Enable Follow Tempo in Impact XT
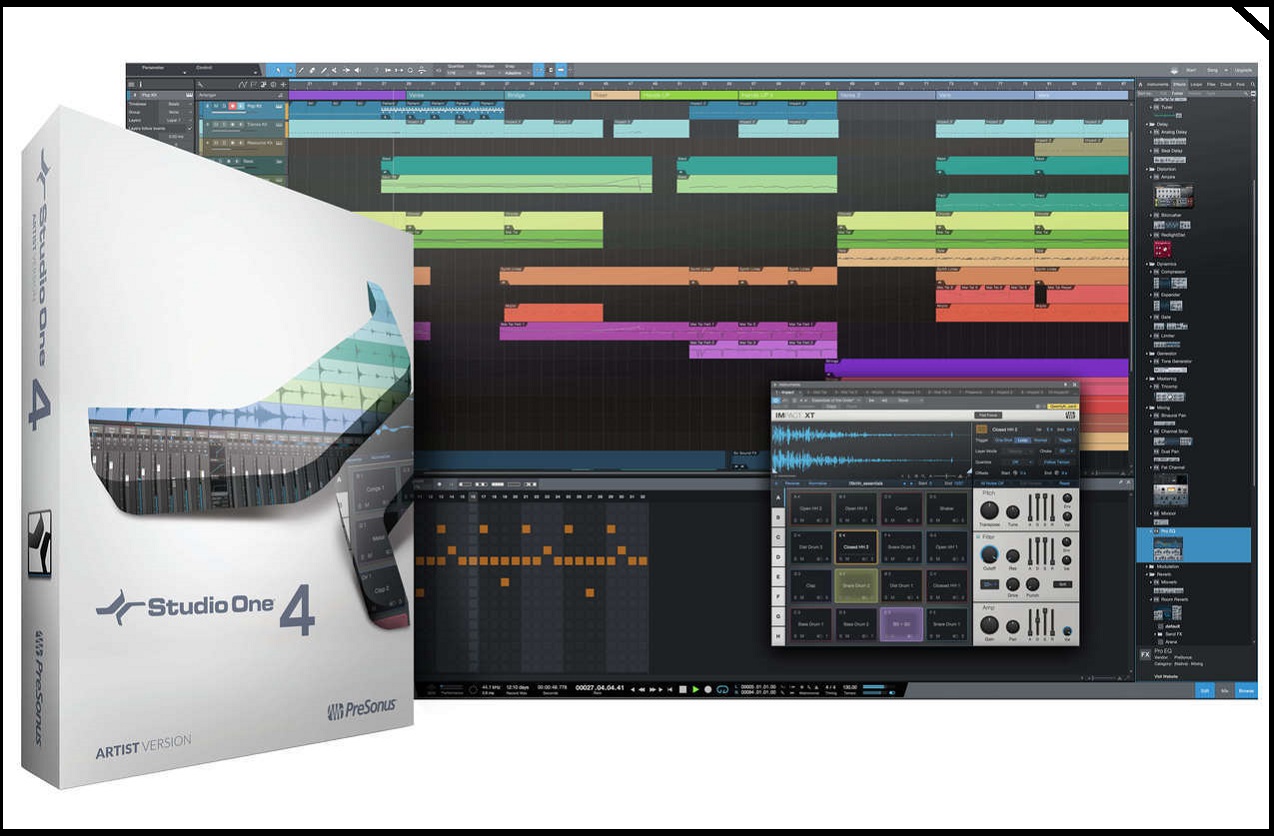The width and height of the screenshot is (1274, 836). pos(1056,462)
